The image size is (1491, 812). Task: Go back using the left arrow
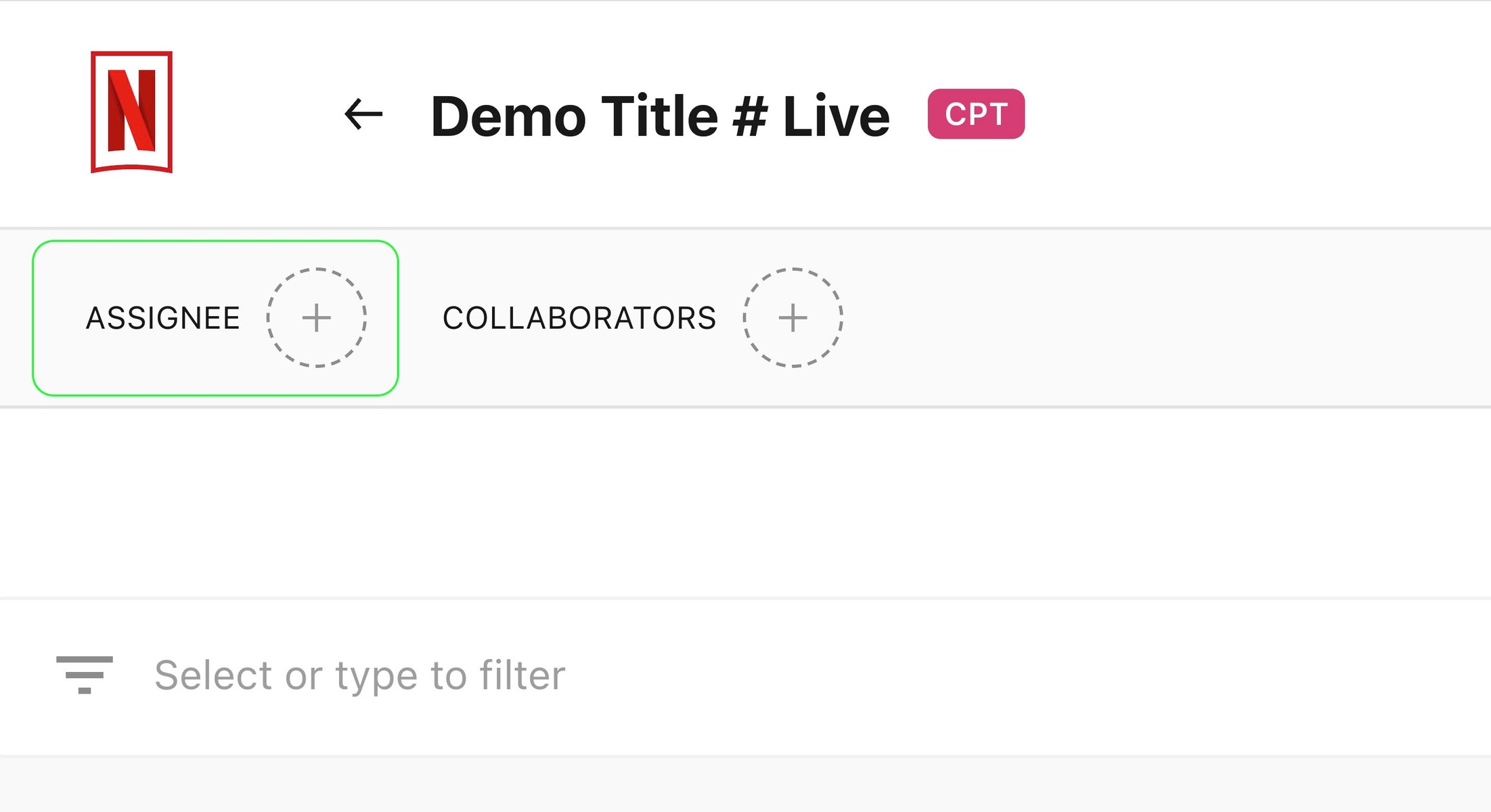[363, 114]
